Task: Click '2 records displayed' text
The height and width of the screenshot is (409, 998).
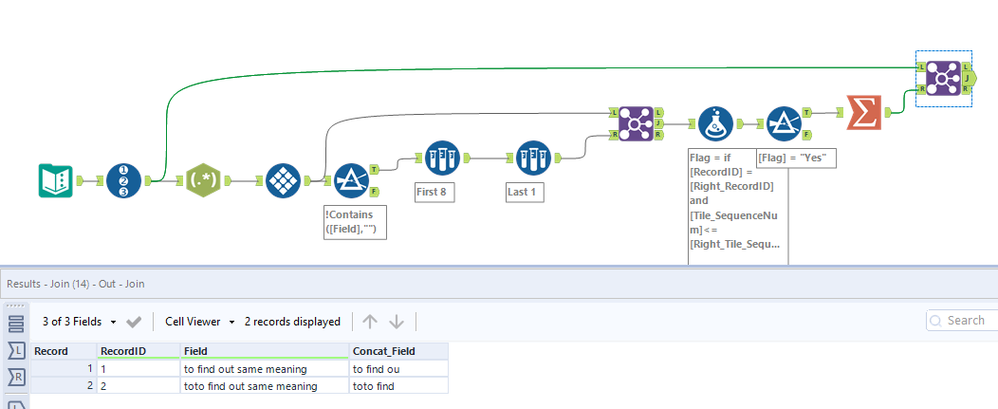Action: coord(292,322)
